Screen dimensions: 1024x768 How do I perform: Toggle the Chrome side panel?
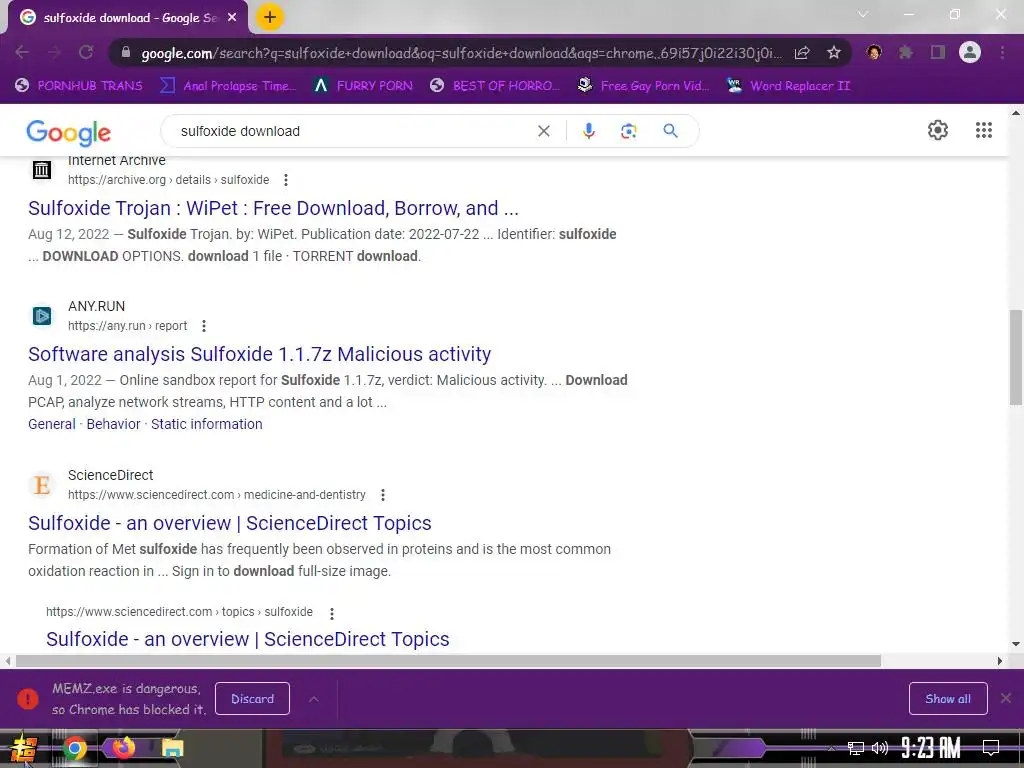point(938,52)
